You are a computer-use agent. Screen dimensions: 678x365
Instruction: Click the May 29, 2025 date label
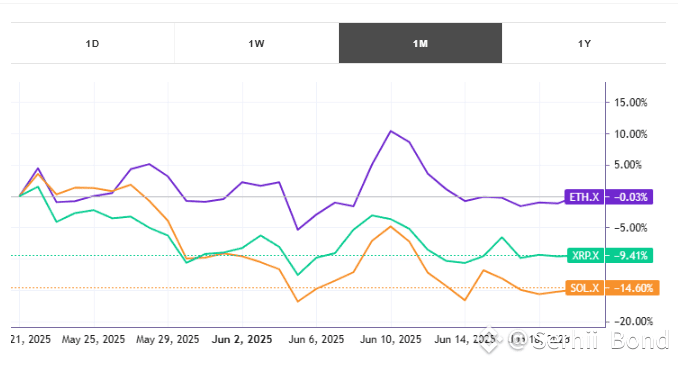(168, 339)
